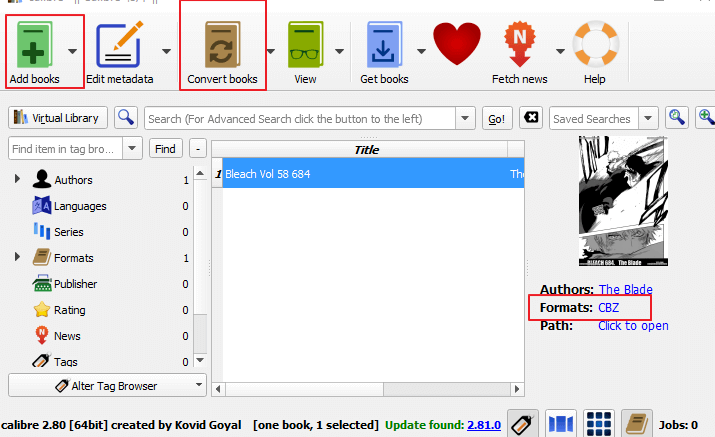This screenshot has height=437, width=715.
Task: Click the tag browser scroll down arrow
Action: [200, 360]
